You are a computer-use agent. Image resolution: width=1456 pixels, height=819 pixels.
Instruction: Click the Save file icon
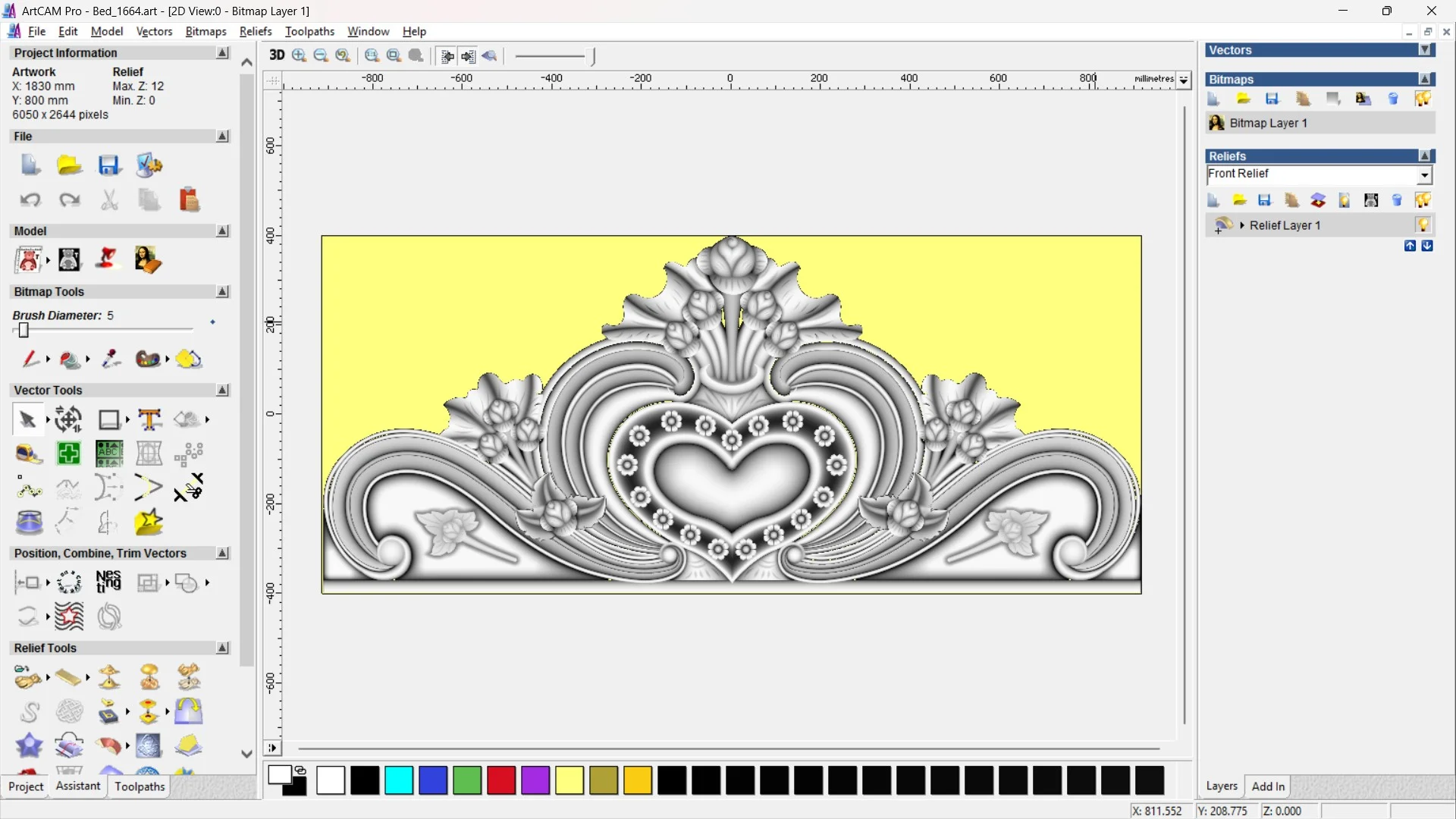(108, 165)
